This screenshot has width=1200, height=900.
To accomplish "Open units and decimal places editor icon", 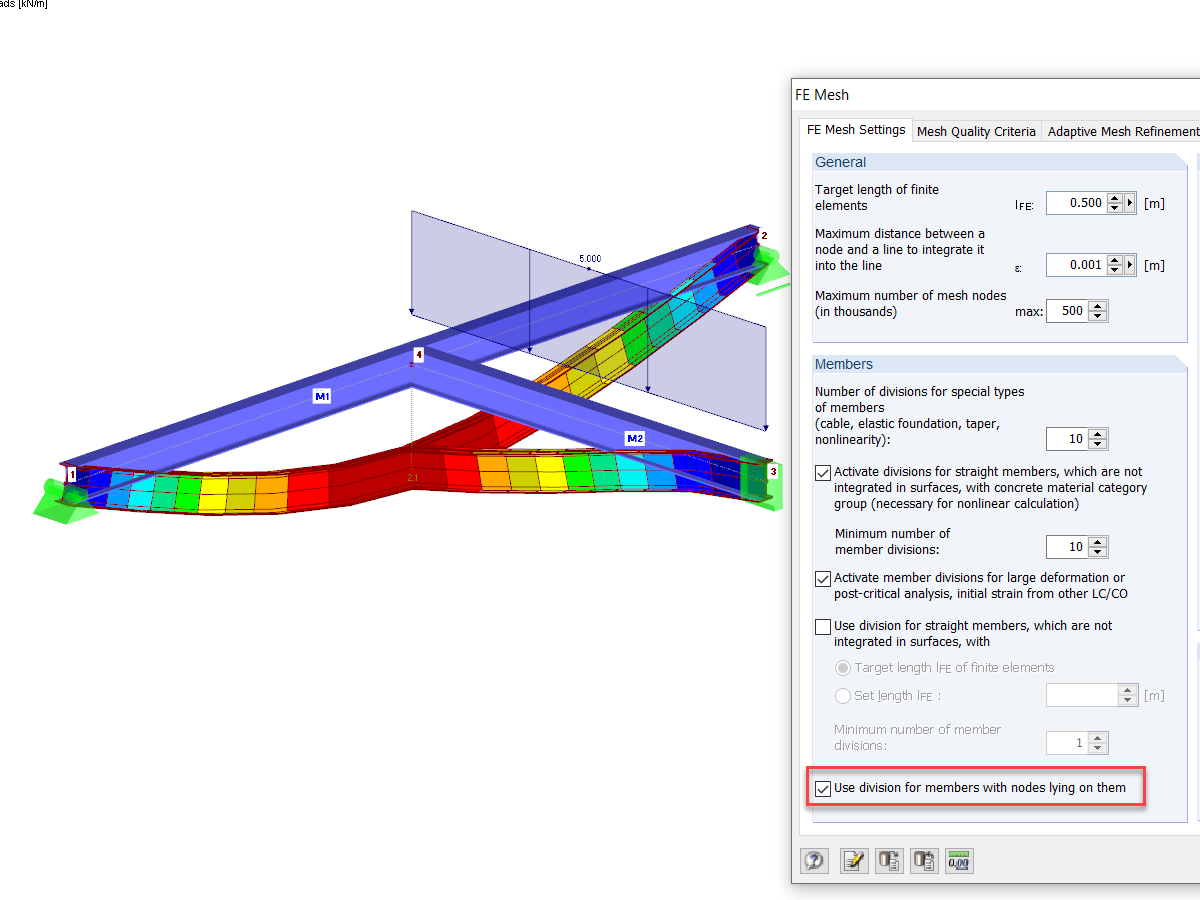I will coord(959,860).
